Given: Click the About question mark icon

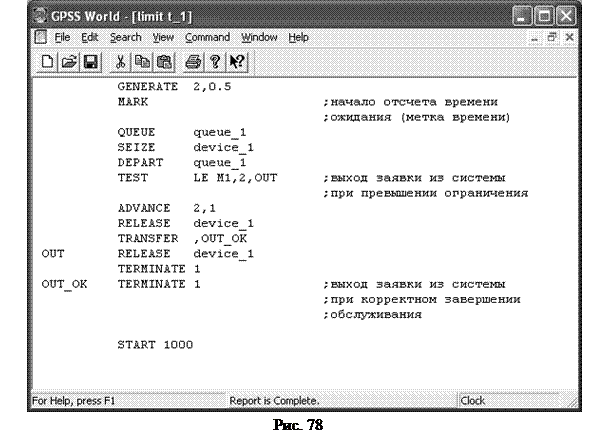Looking at the screenshot, I should pyautogui.click(x=215, y=62).
